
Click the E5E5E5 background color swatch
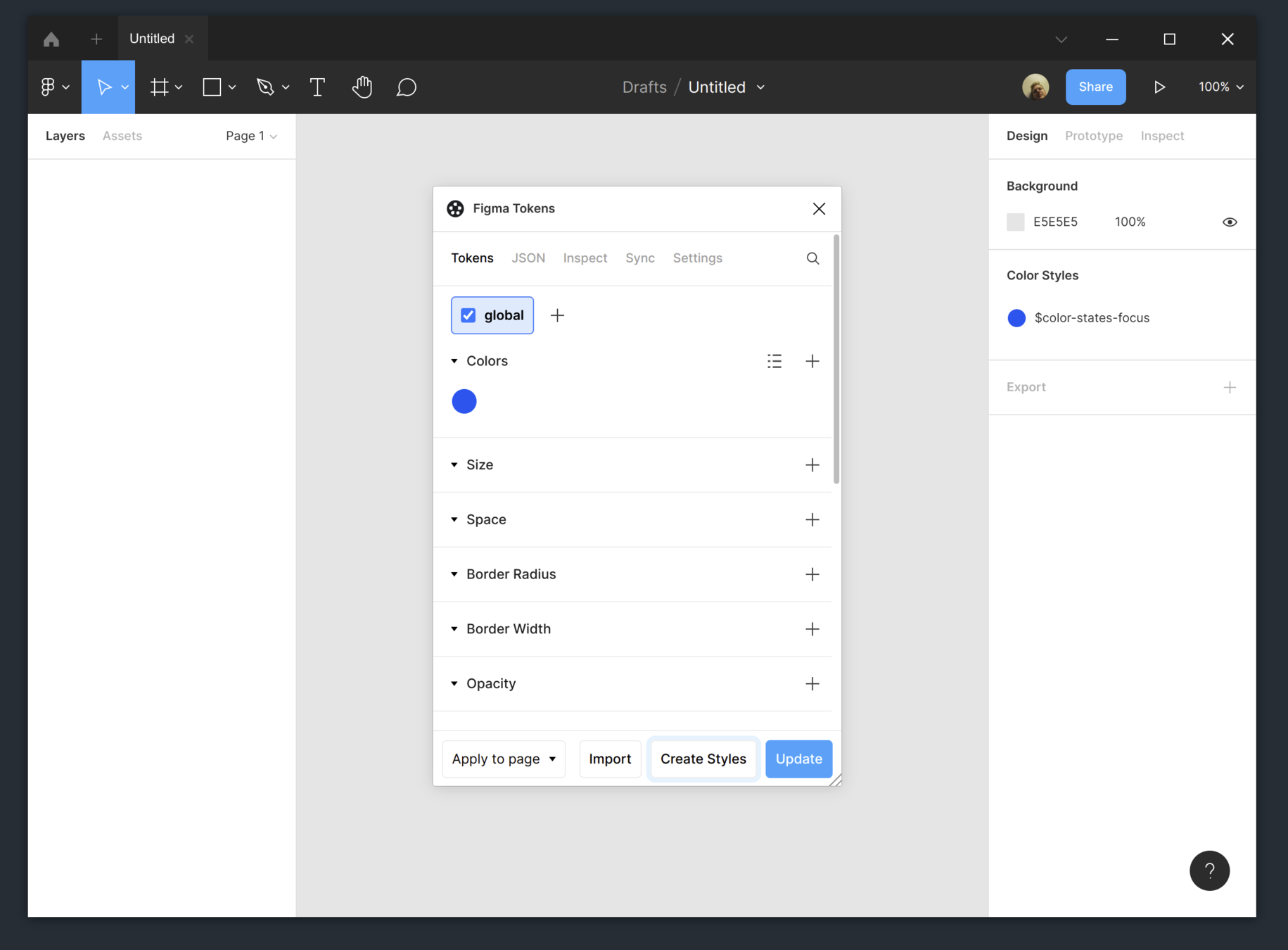pos(1015,222)
